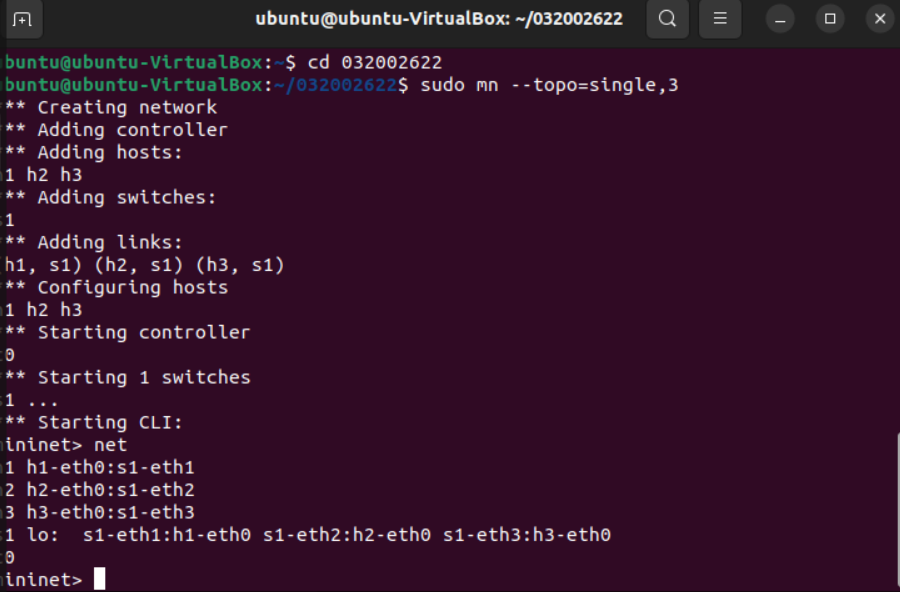The image size is (900, 592).
Task: Click the 'sudo mn --topo=single,3' command text
Action: 549,85
